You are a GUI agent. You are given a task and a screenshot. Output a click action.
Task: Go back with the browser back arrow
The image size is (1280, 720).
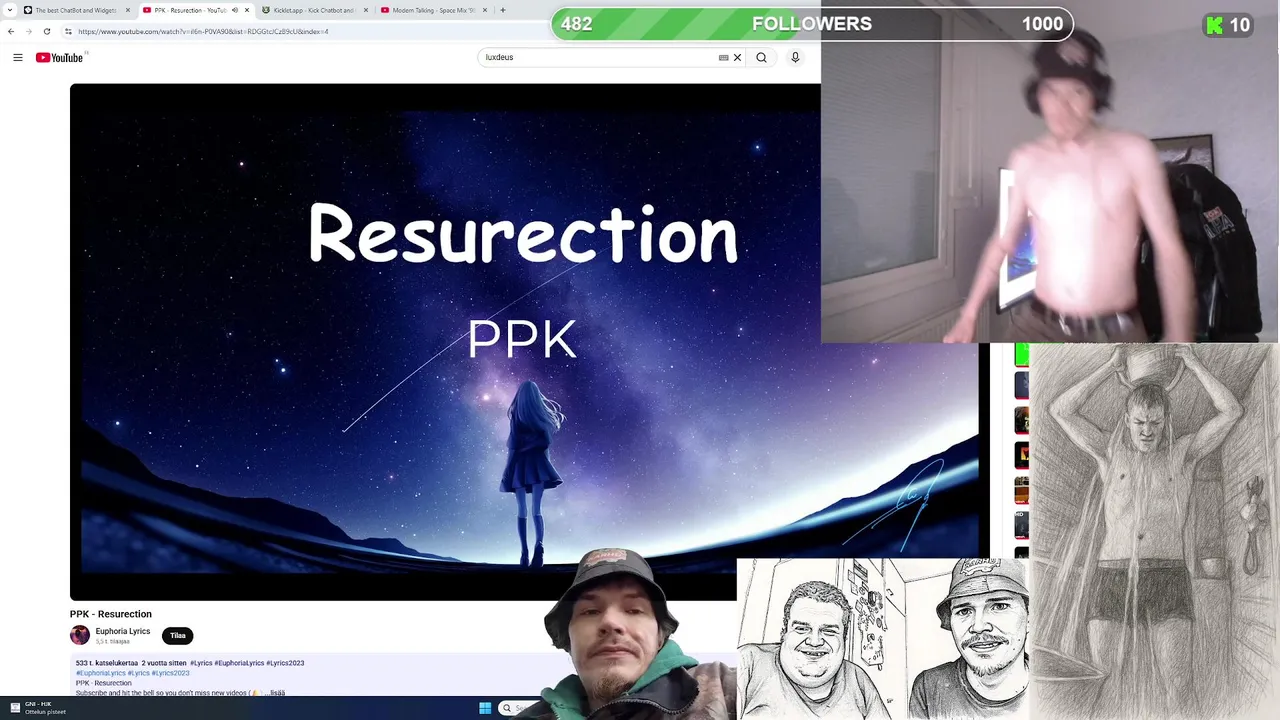tap(11, 31)
